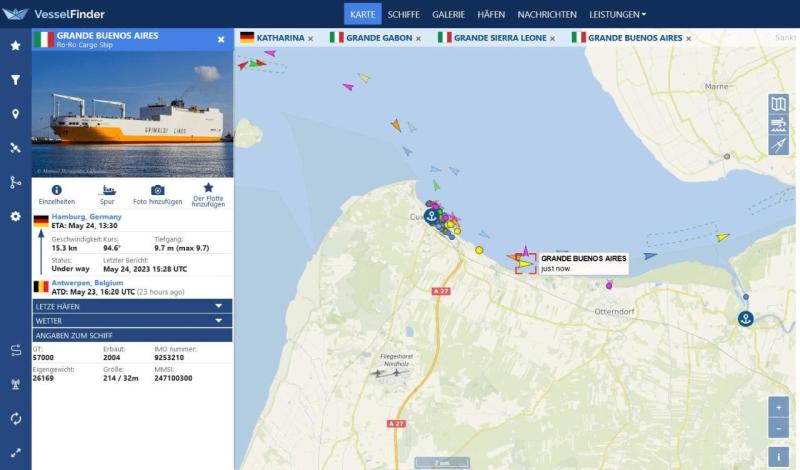Click the ship photo thumbnail

click(x=132, y=114)
